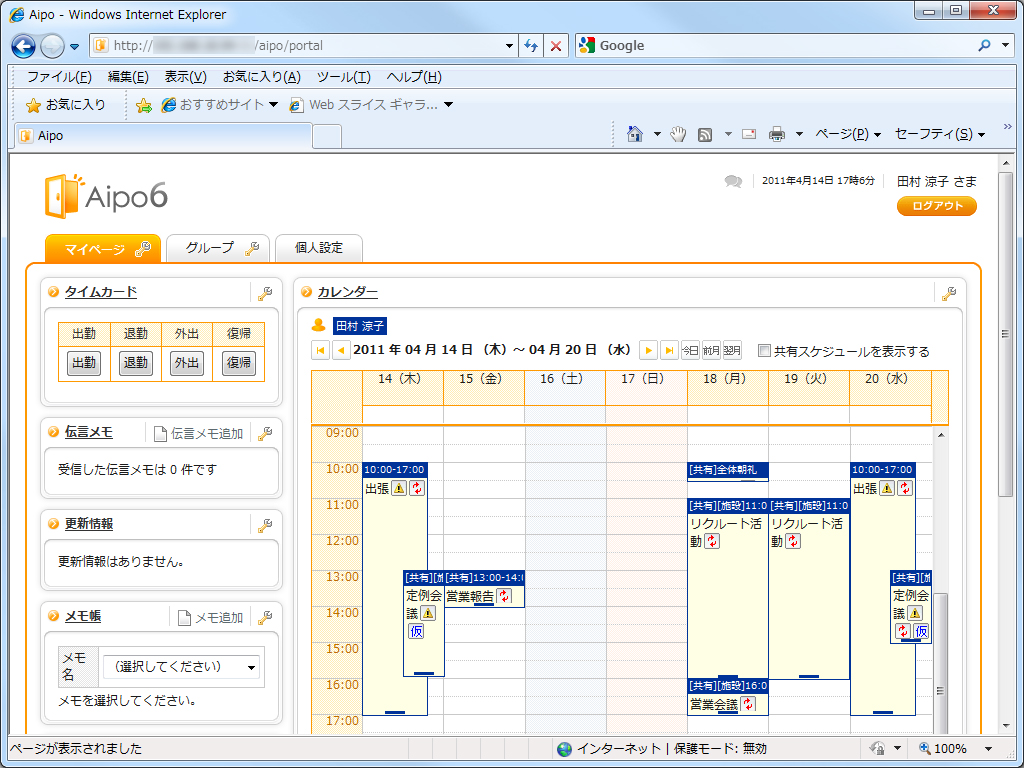Image resolution: width=1024 pixels, height=768 pixels.
Task: Click the IE Home icon
Action: click(634, 134)
